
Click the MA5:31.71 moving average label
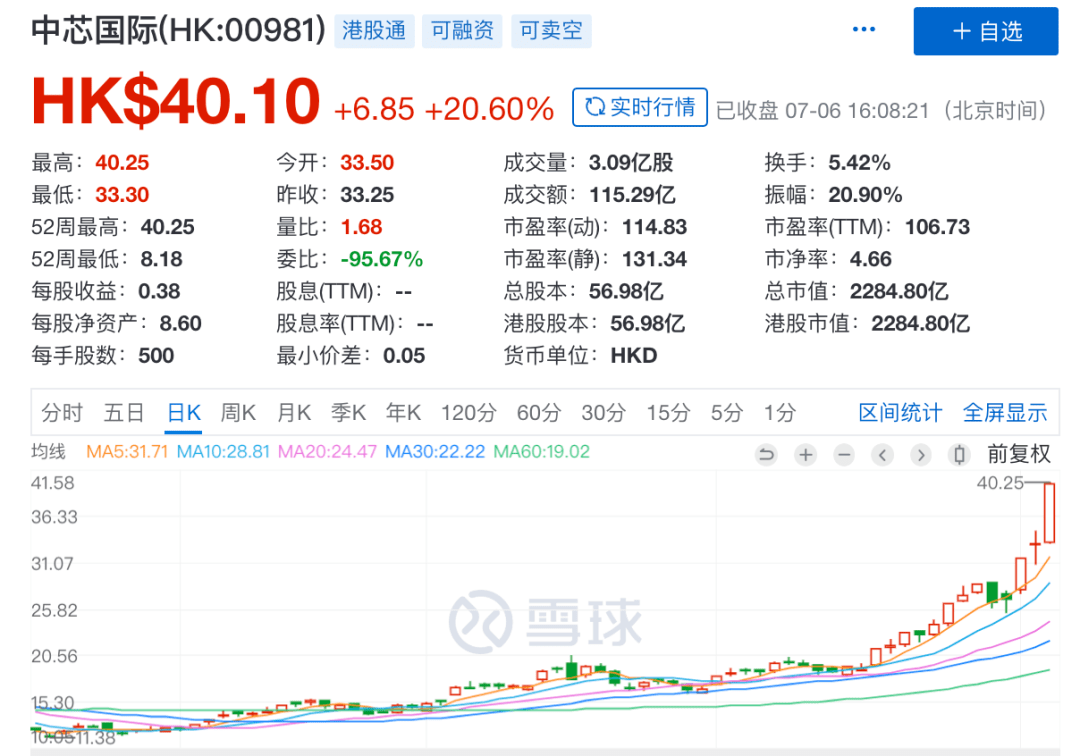[127, 452]
